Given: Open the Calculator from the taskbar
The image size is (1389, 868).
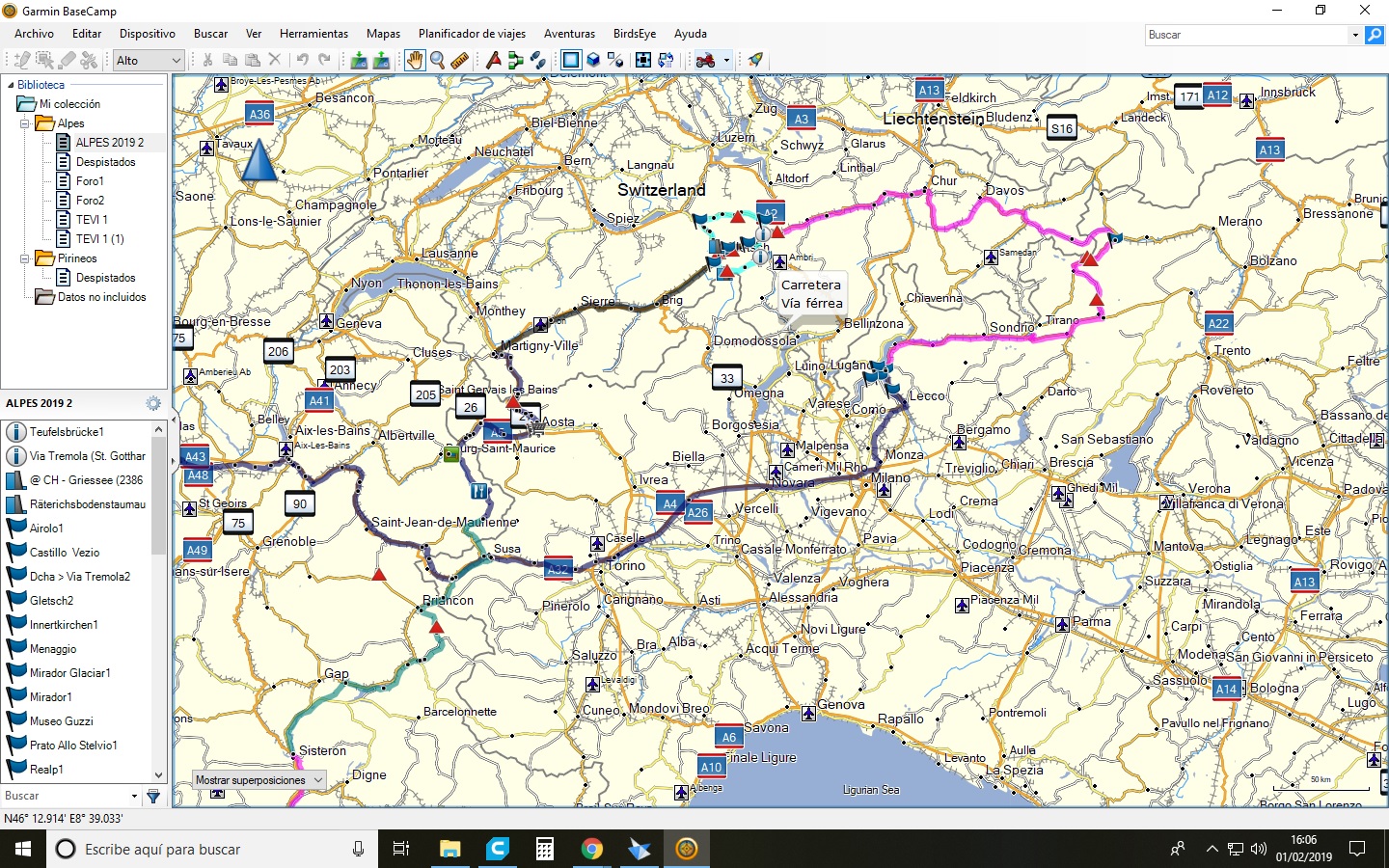Looking at the screenshot, I should click(545, 849).
